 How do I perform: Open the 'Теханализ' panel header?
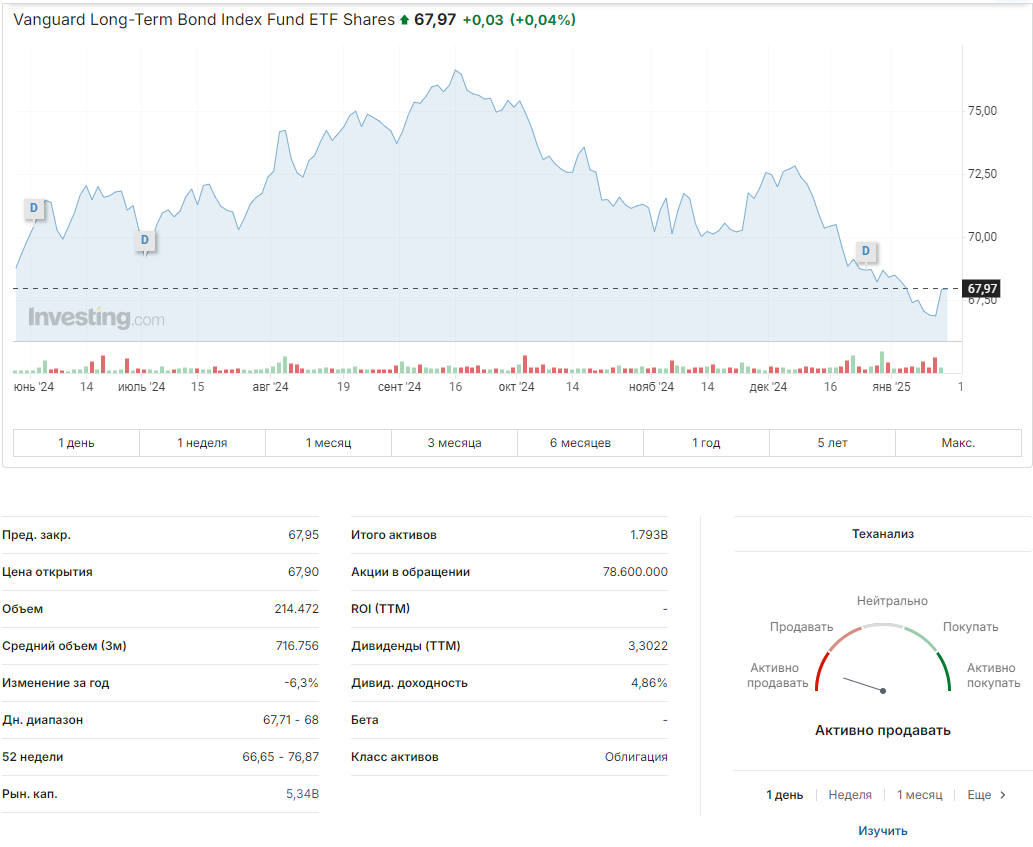point(883,534)
